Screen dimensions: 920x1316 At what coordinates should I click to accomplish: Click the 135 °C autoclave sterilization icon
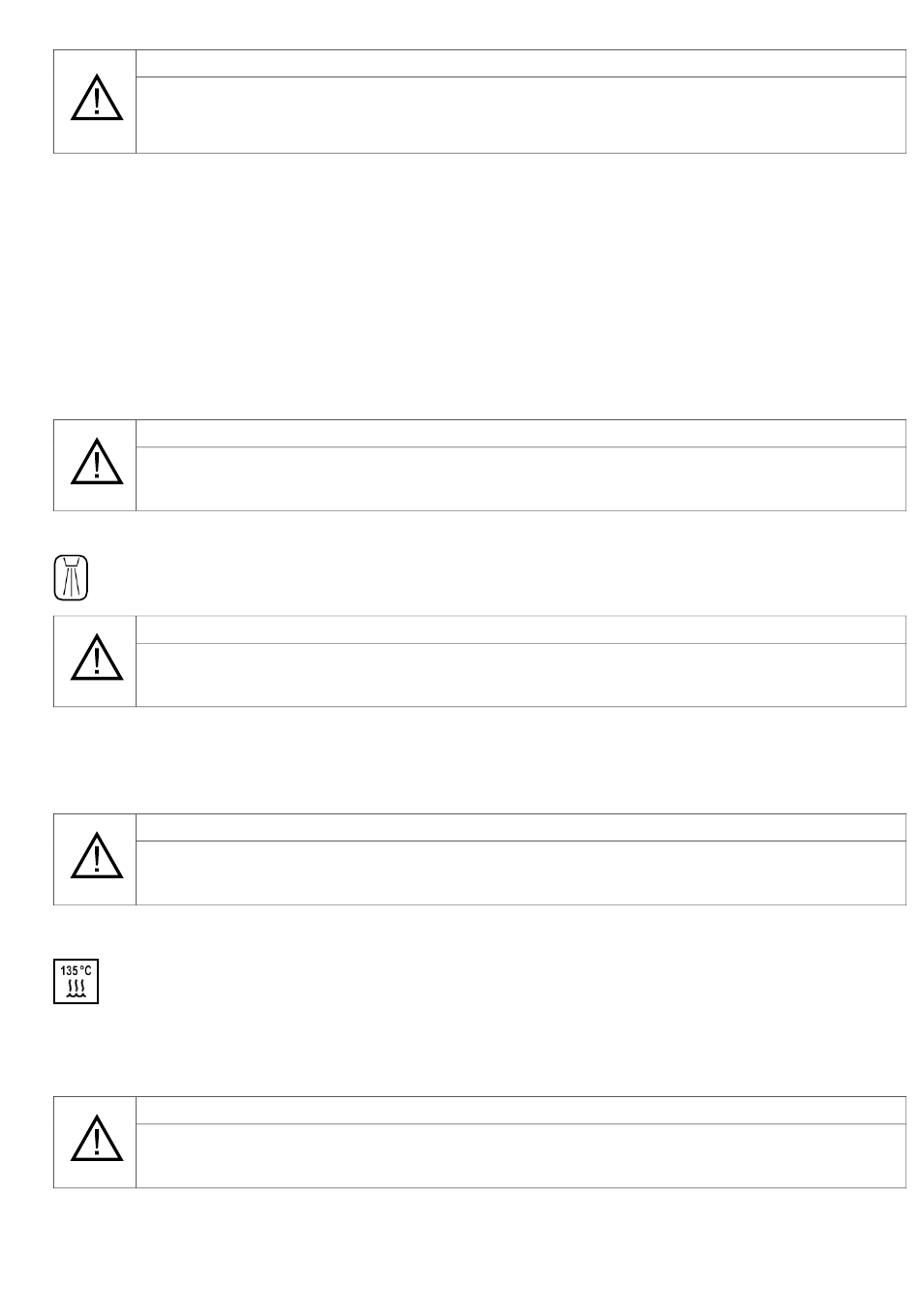pyautogui.click(x=76, y=982)
